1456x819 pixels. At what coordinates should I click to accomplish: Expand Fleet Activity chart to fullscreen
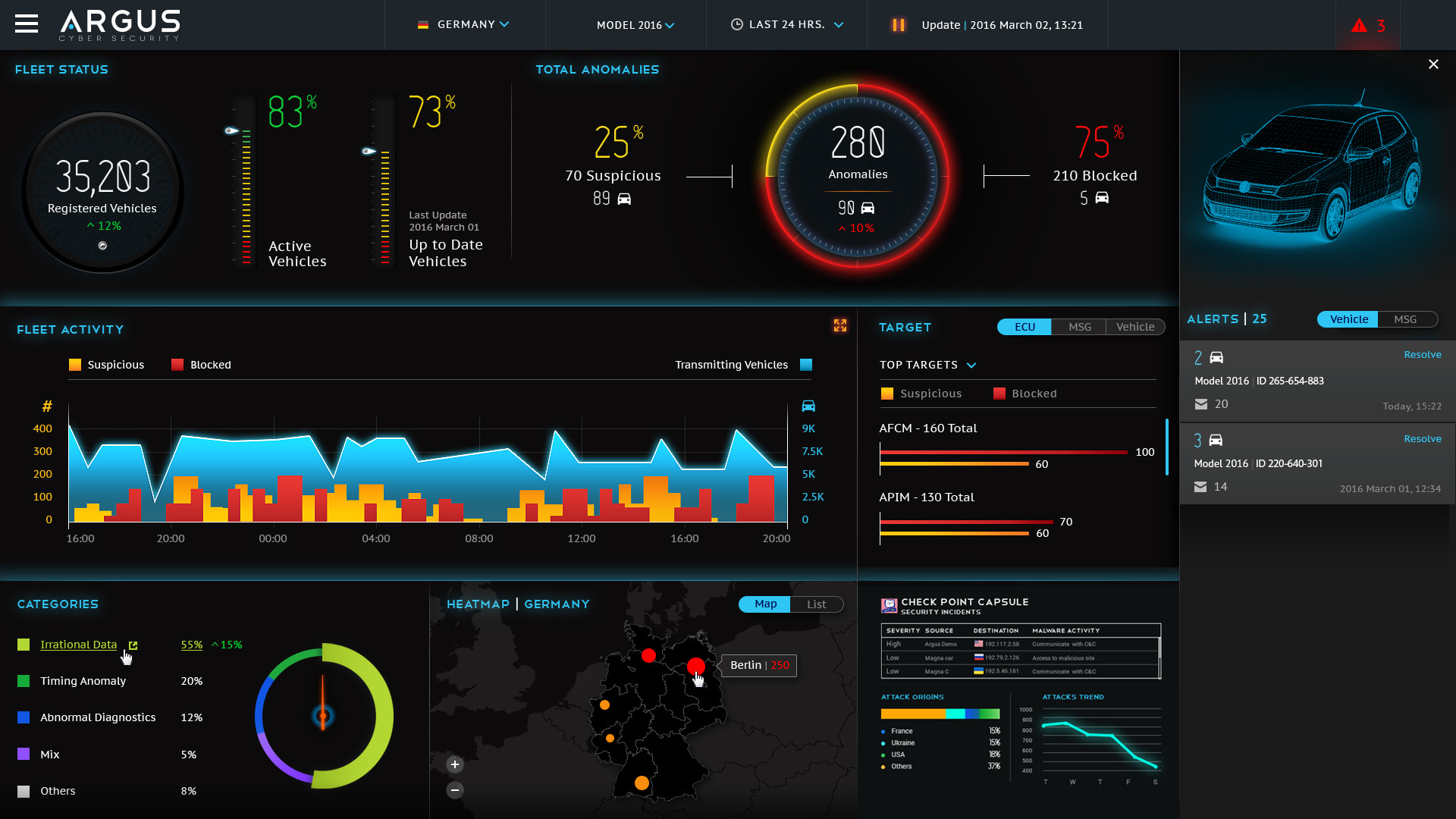839,325
